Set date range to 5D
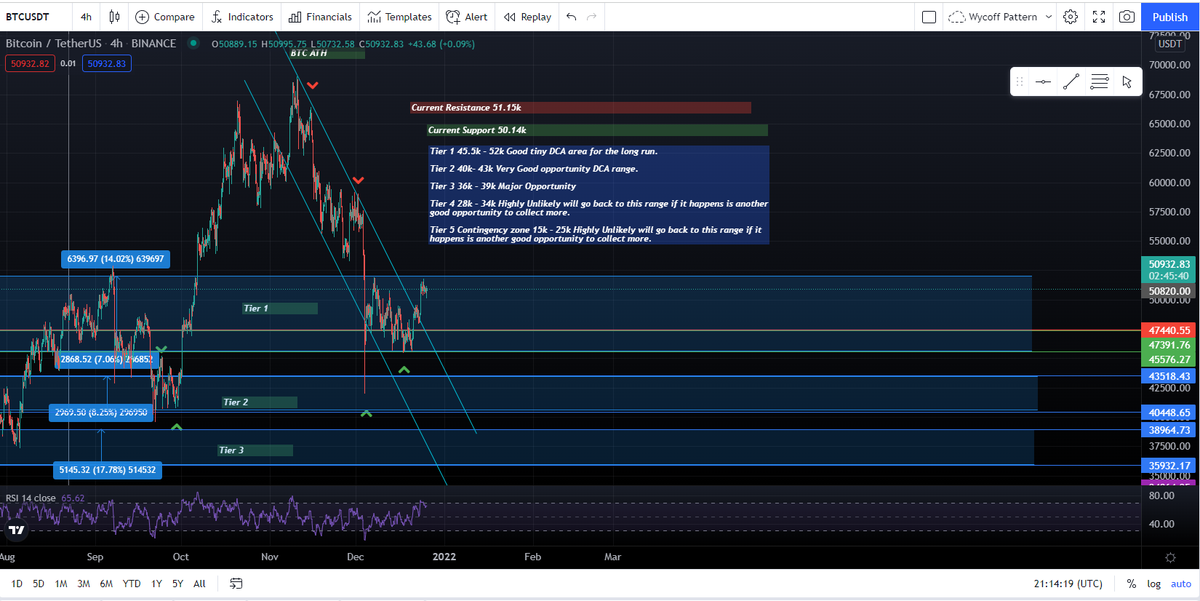The width and height of the screenshot is (1200, 601). [x=38, y=583]
